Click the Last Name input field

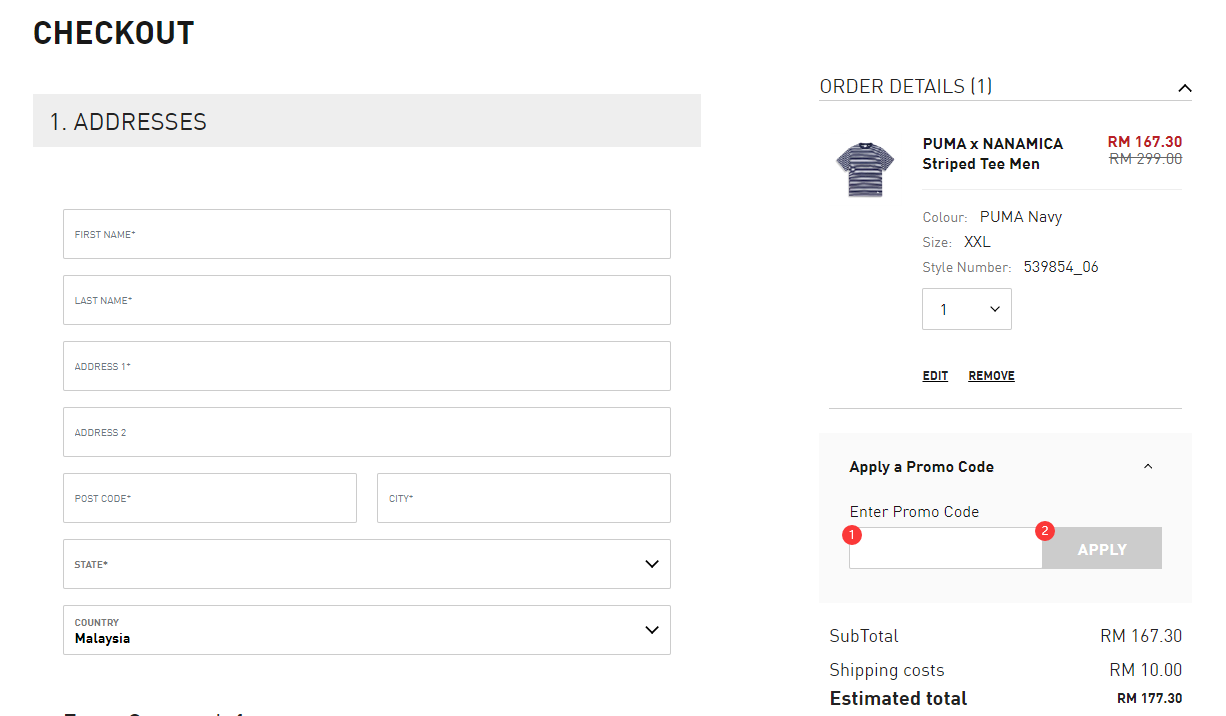(367, 300)
